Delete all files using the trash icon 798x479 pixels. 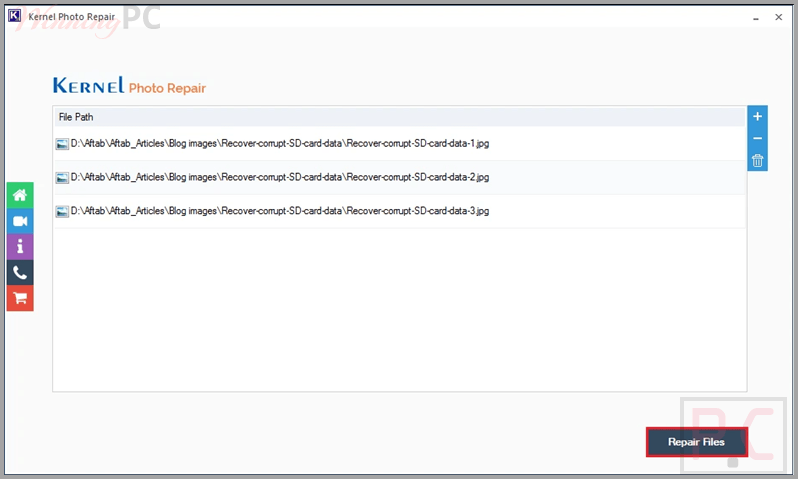757,161
